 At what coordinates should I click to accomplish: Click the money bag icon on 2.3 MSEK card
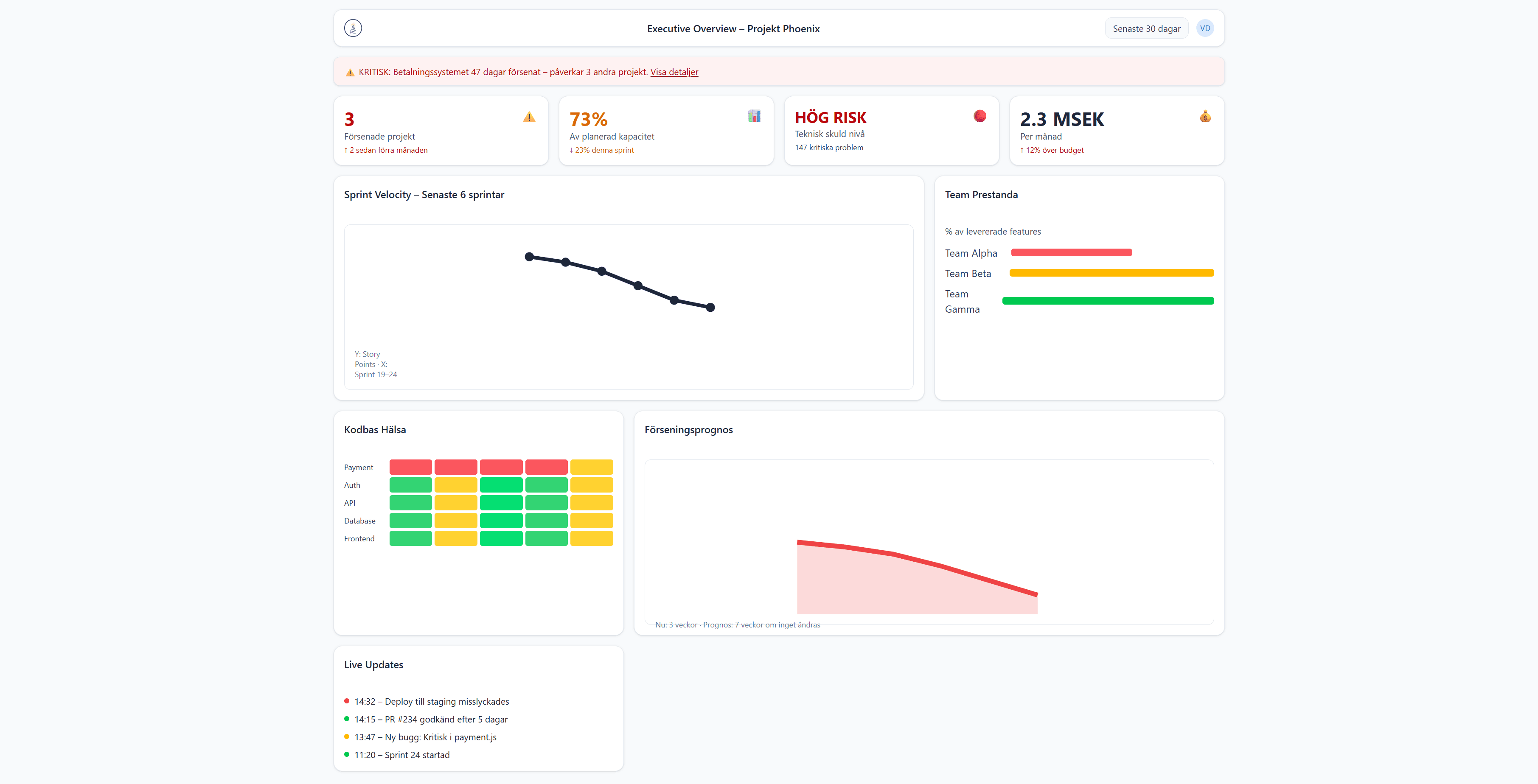(1205, 117)
